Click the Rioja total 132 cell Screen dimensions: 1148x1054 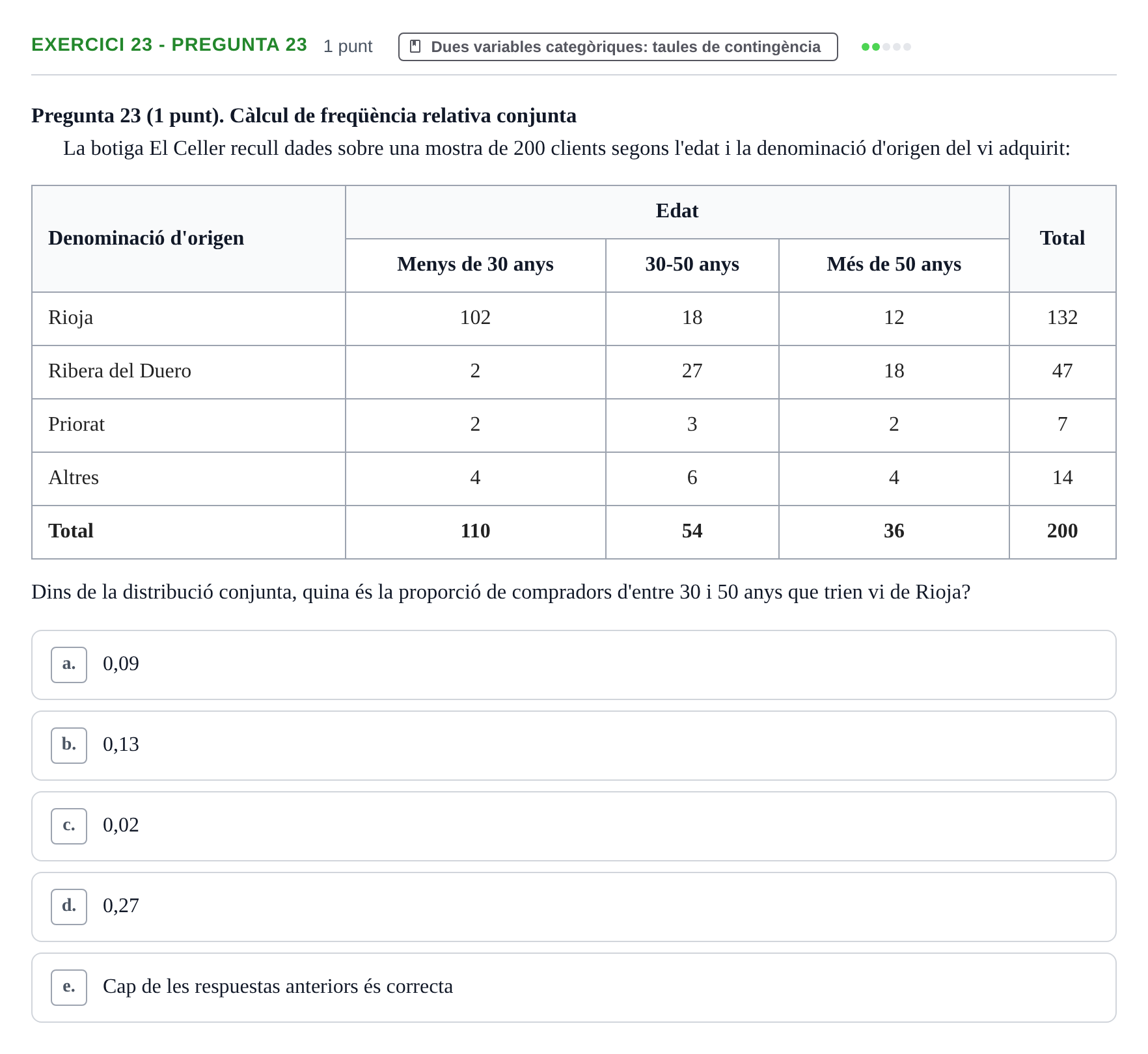1062,318
